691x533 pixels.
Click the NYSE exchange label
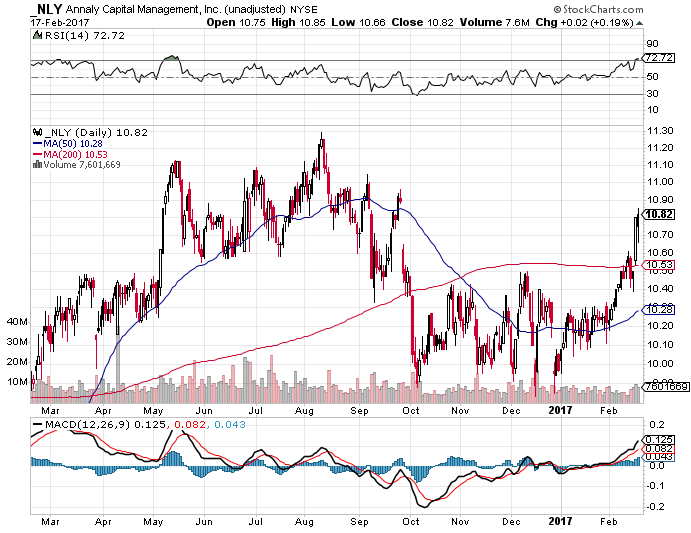coord(304,9)
